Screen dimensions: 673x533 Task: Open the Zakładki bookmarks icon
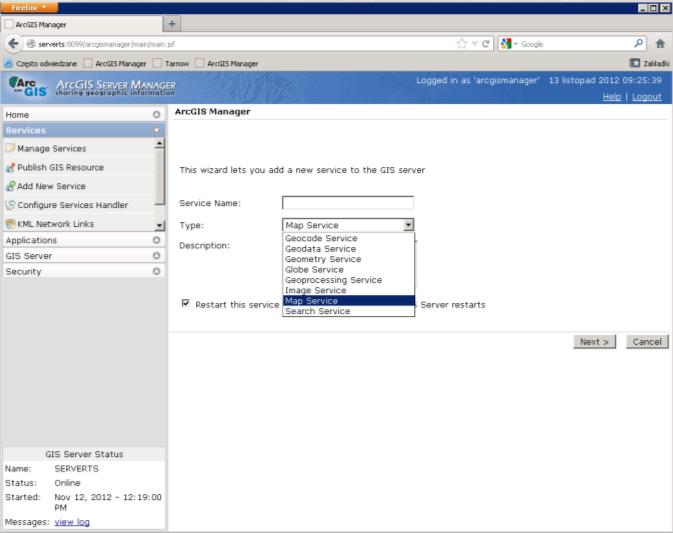pos(635,63)
